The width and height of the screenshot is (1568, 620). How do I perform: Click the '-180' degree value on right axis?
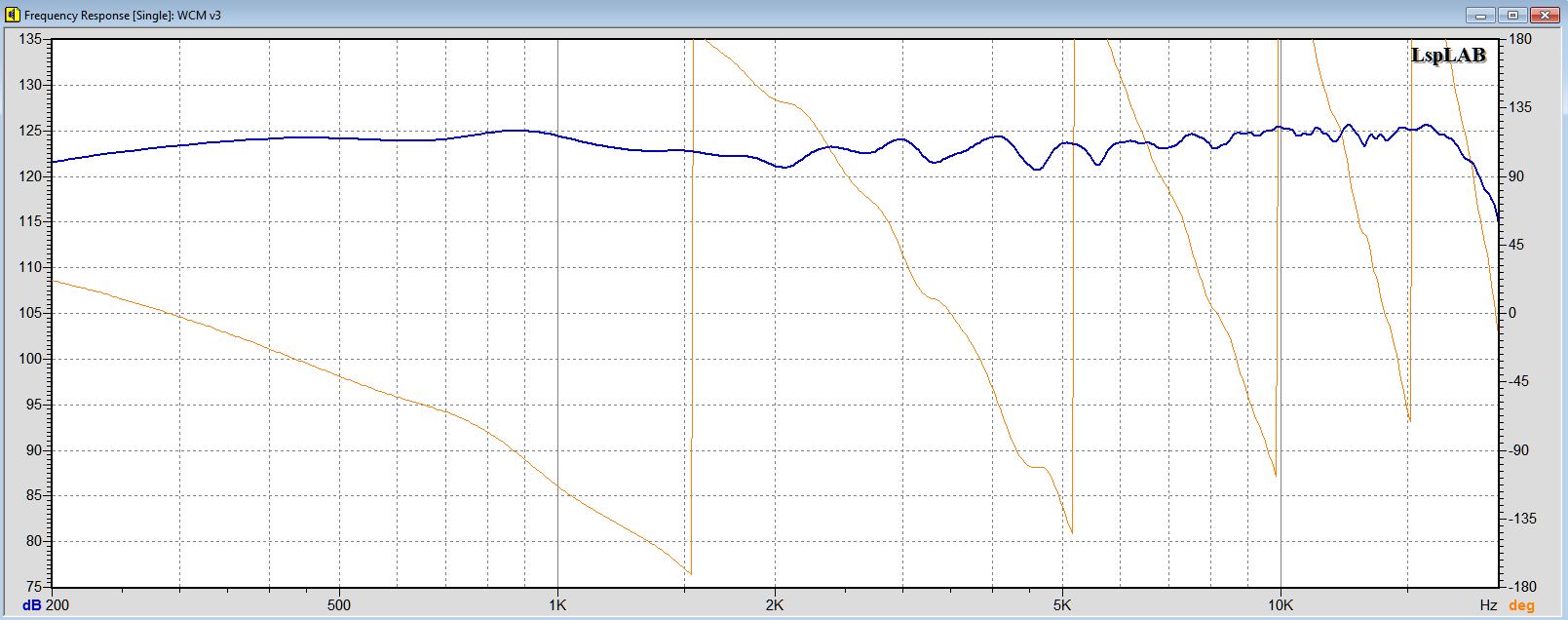tap(1522, 587)
